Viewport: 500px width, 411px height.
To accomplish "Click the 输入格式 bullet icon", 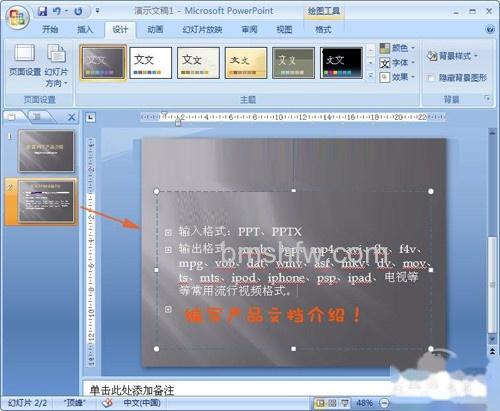I will (168, 232).
